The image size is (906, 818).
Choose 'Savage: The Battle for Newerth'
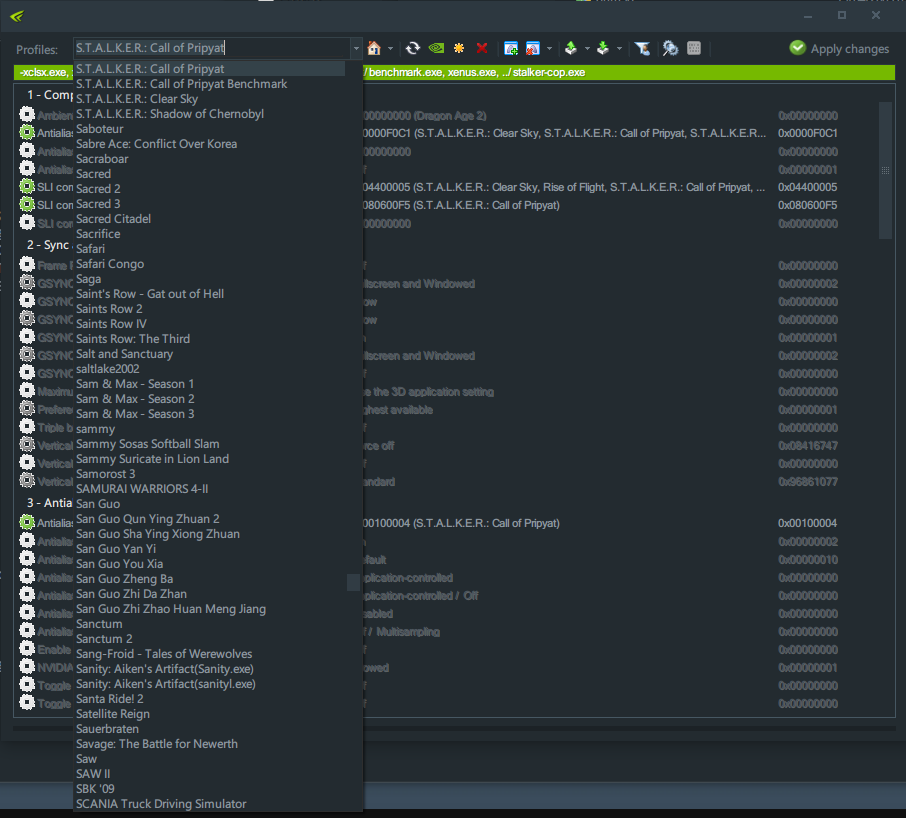tap(157, 744)
